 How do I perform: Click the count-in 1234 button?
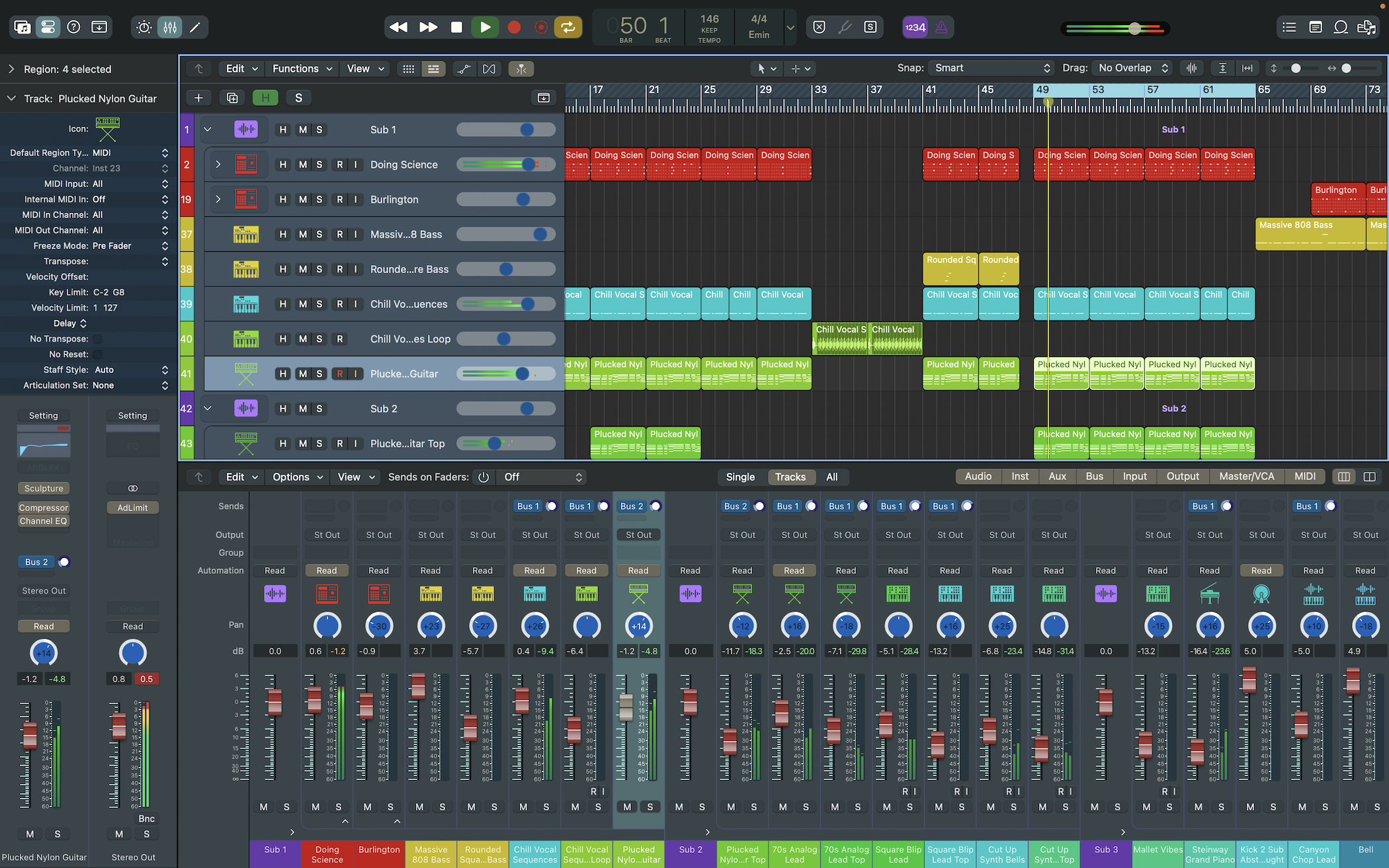tap(915, 27)
